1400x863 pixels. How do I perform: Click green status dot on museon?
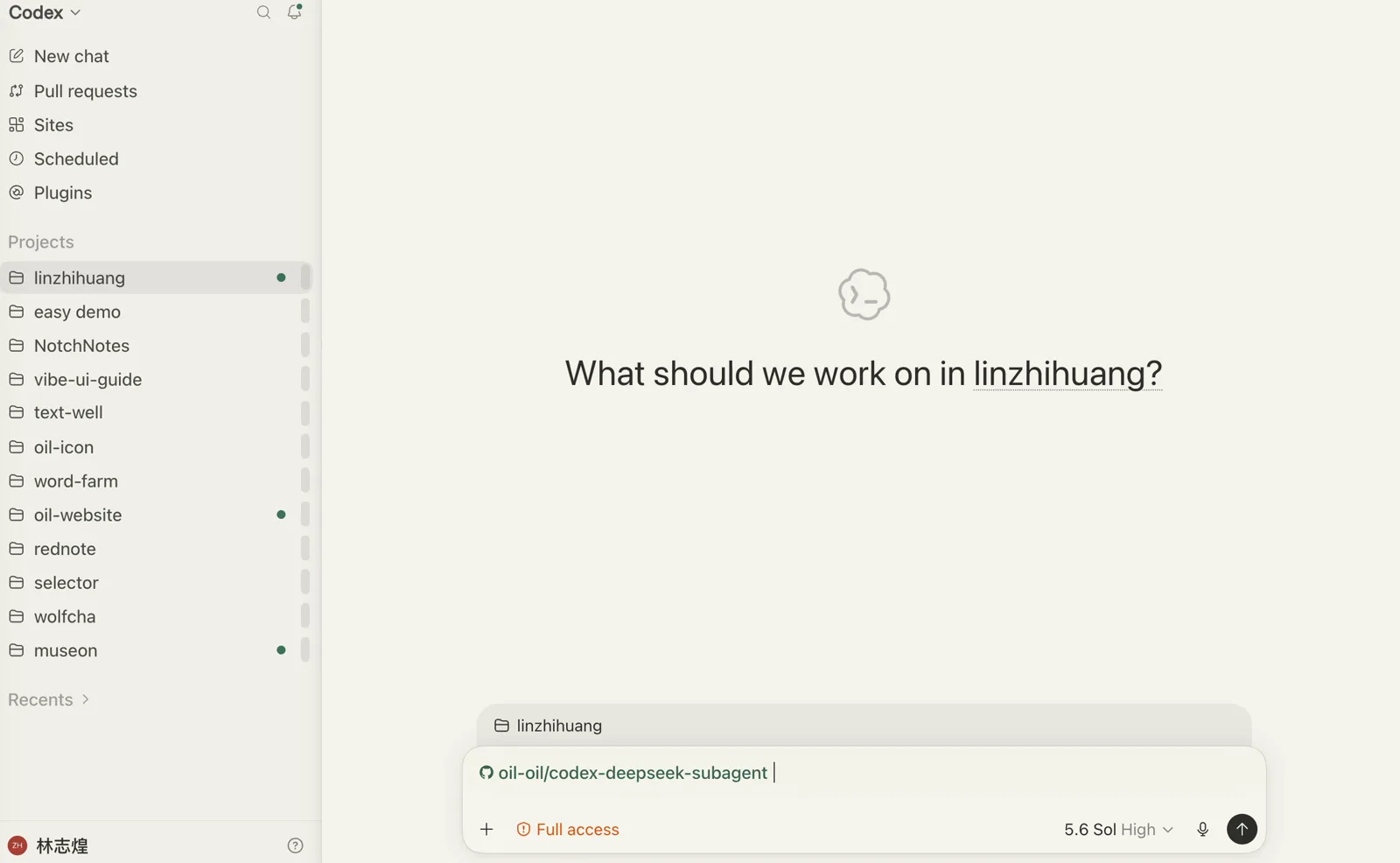281,650
